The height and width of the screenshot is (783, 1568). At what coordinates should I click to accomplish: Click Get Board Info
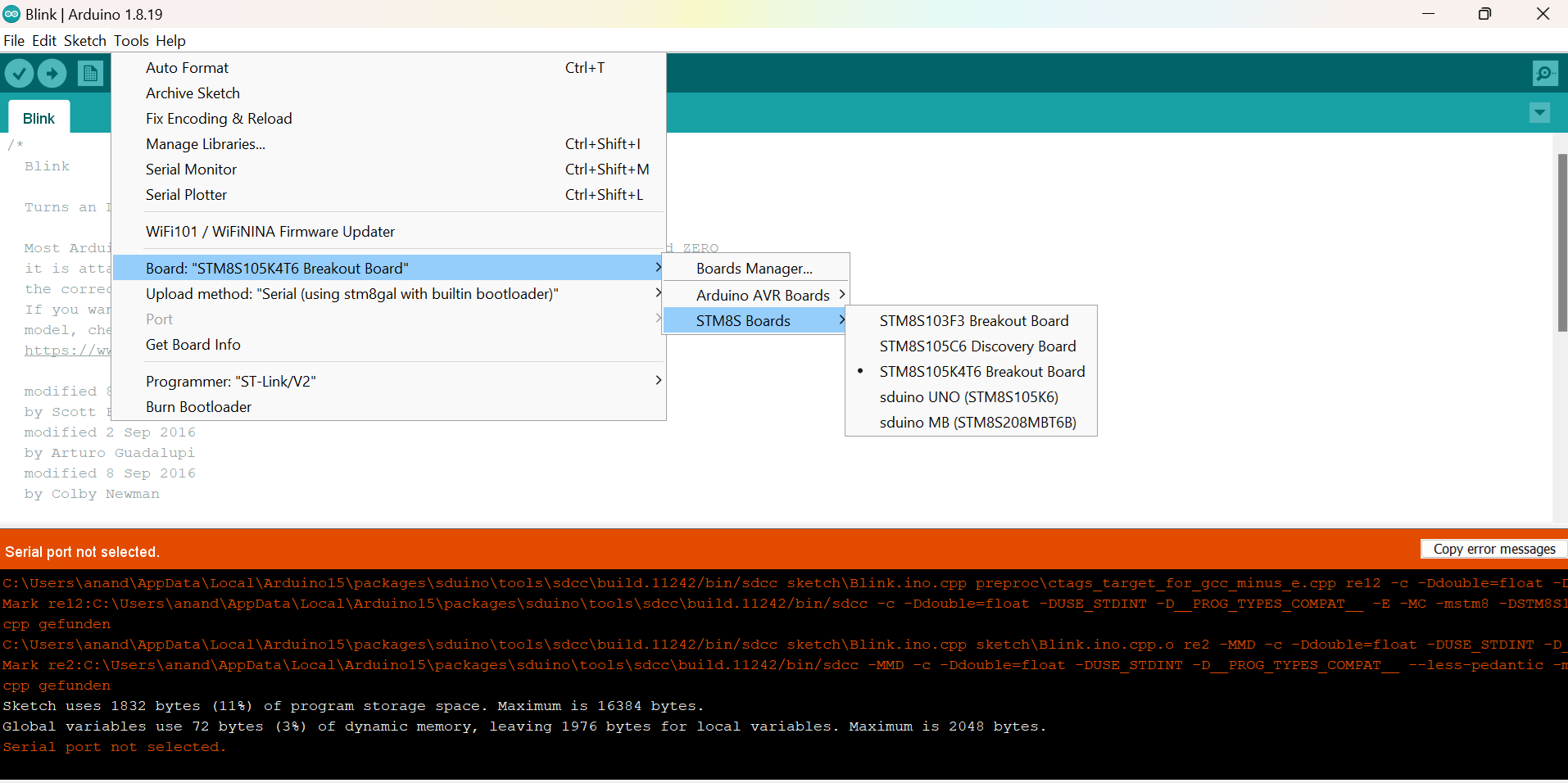[388, 345]
